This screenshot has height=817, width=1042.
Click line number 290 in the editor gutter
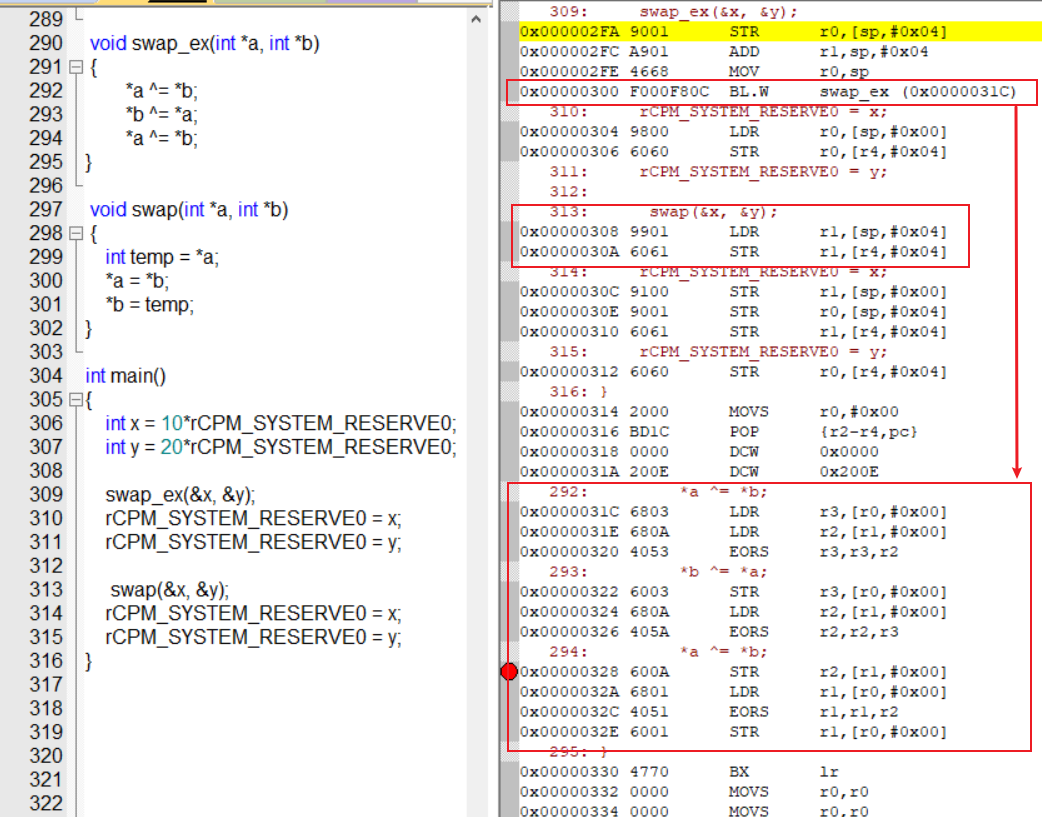click(46, 43)
